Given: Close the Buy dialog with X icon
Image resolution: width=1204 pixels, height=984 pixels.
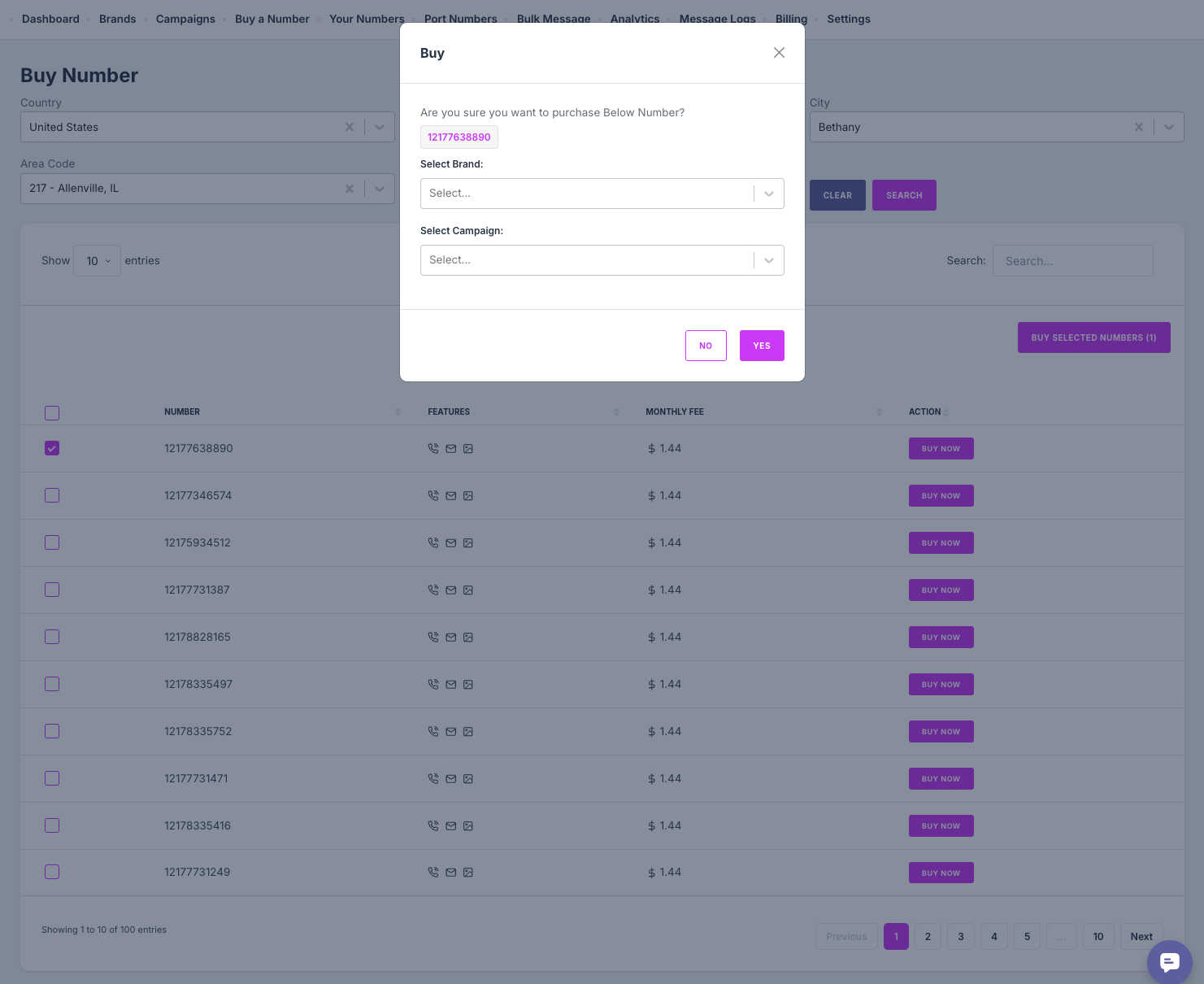Looking at the screenshot, I should 779,53.
